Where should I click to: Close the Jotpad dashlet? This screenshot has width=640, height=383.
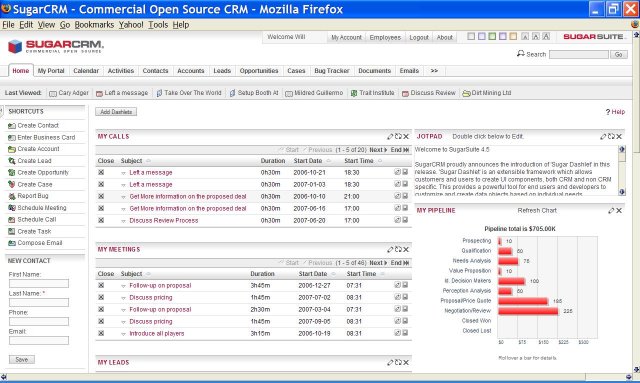pos(619,136)
